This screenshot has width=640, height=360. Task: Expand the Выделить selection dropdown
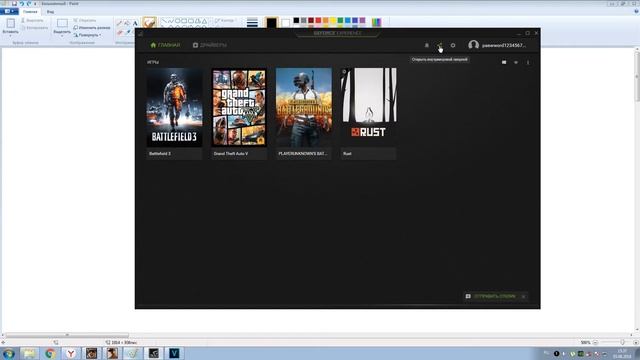(62, 36)
